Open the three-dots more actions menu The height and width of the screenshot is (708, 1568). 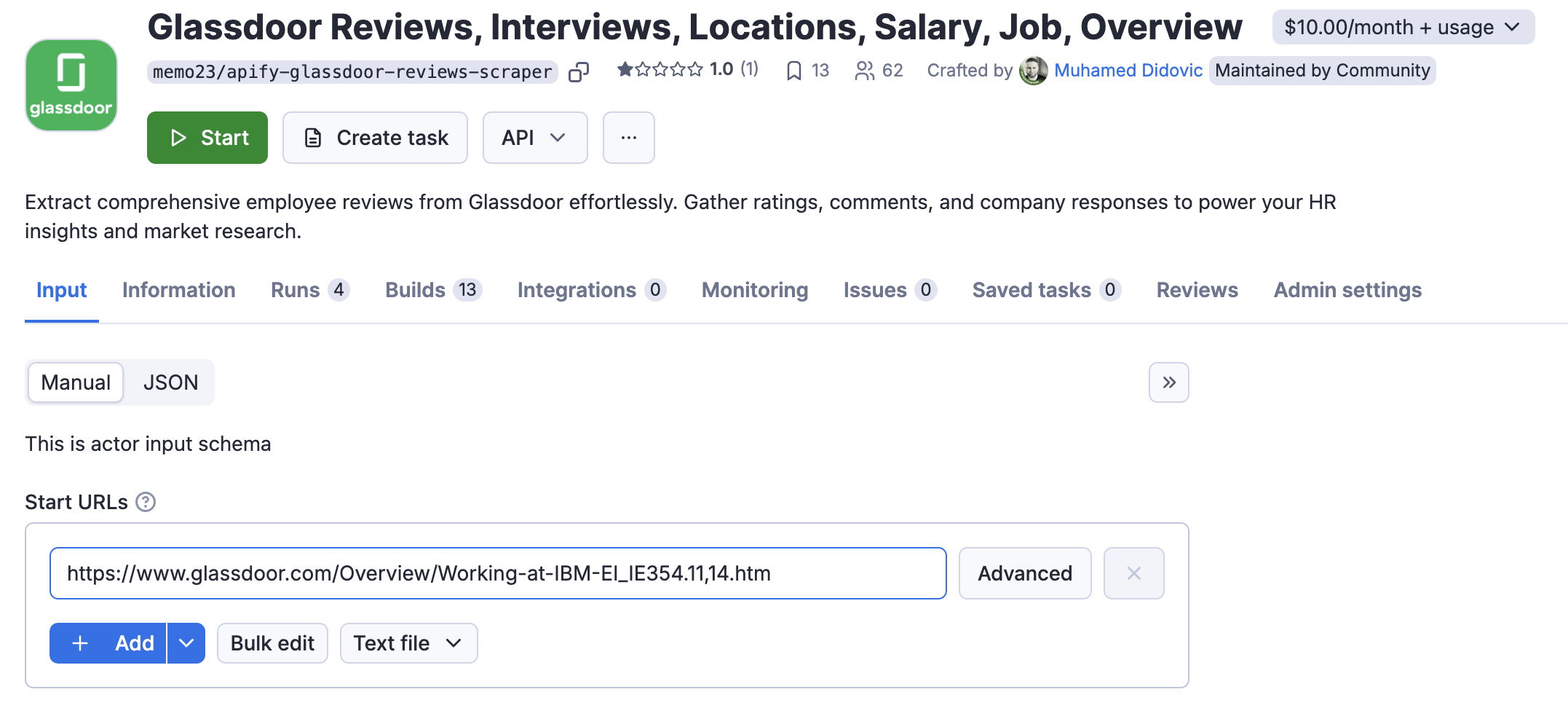point(629,138)
